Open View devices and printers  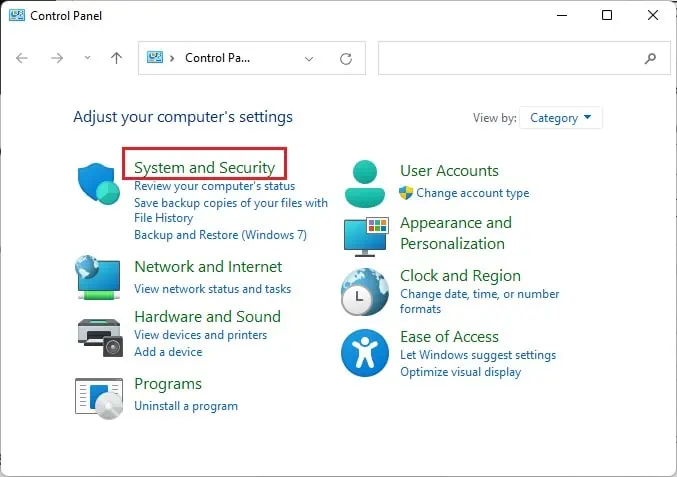tap(200, 335)
